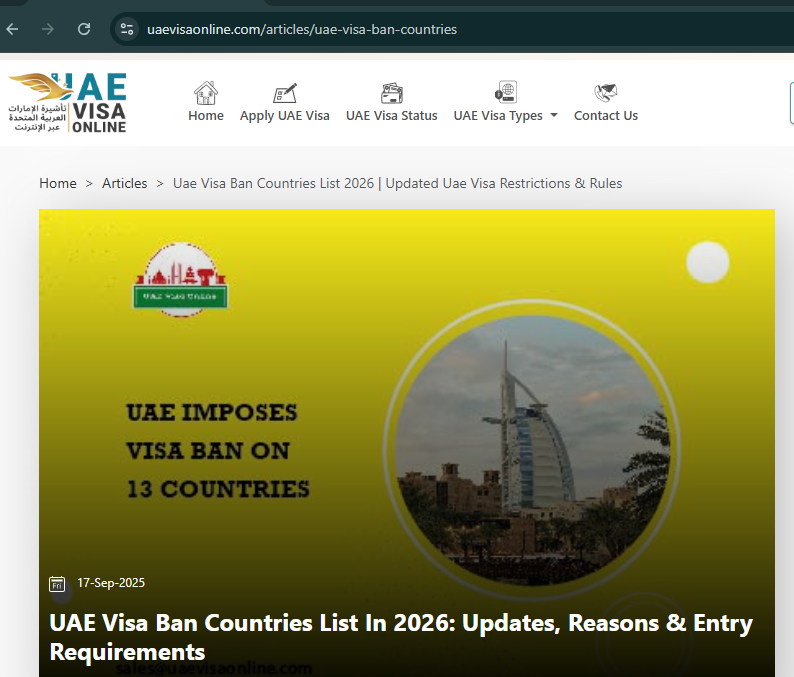Viewport: 794px width, 677px height.
Task: Go to UAE Visa Status page
Action: (x=391, y=116)
